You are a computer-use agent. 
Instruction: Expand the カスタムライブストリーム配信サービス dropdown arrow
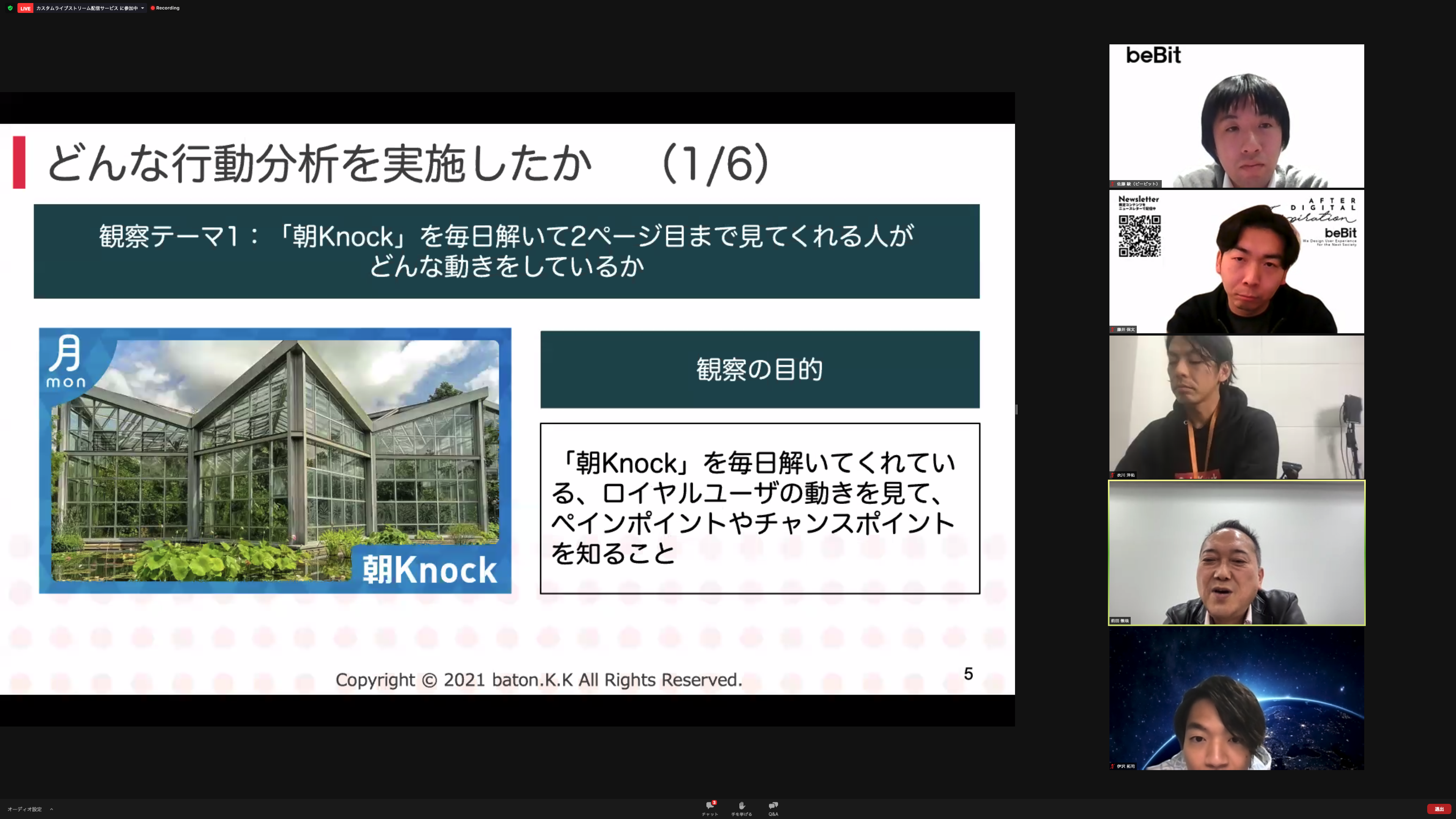pos(144,8)
